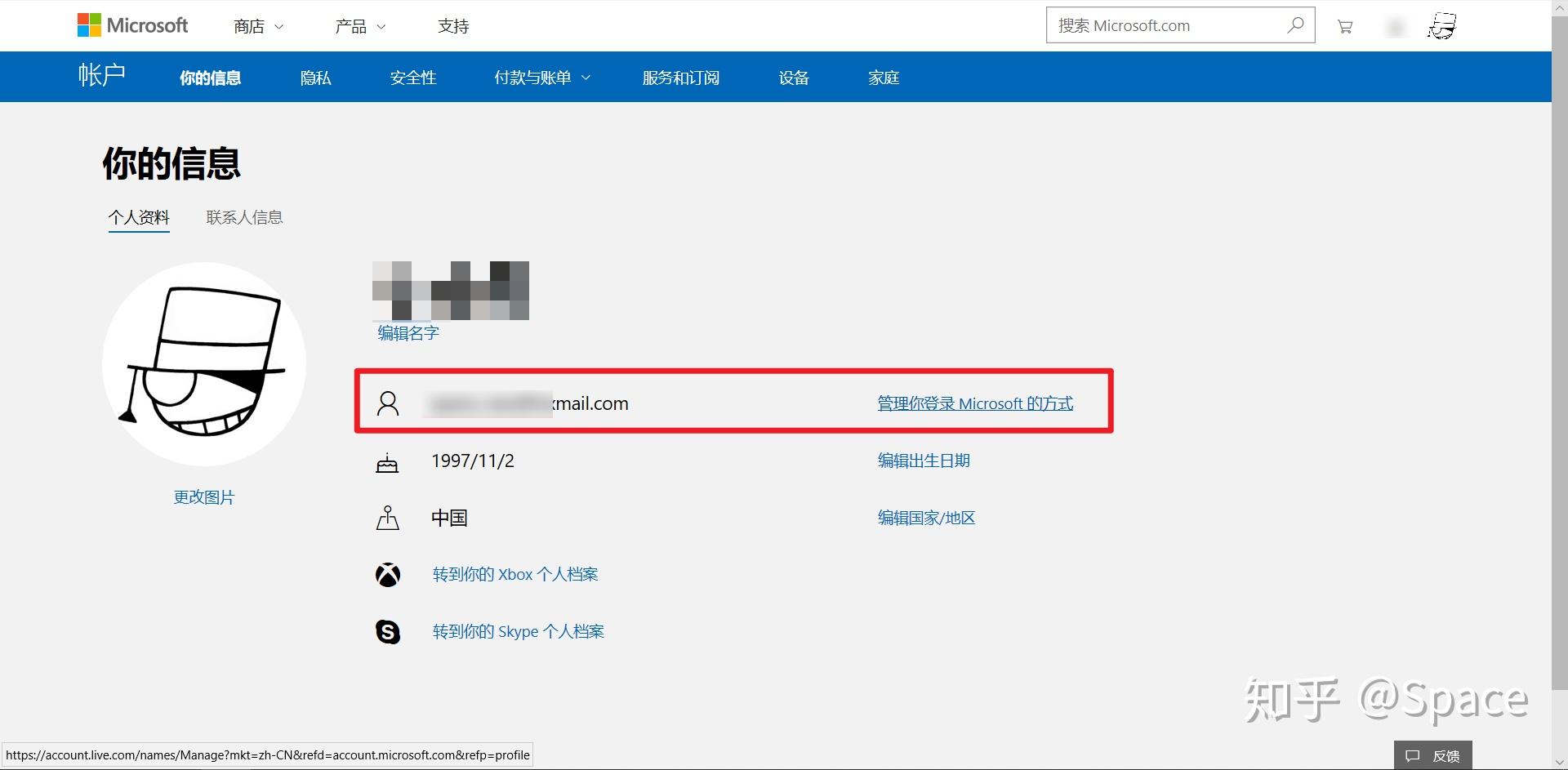Image resolution: width=1568 pixels, height=770 pixels.
Task: Click the location pin icon next to 中国
Action: 387,518
